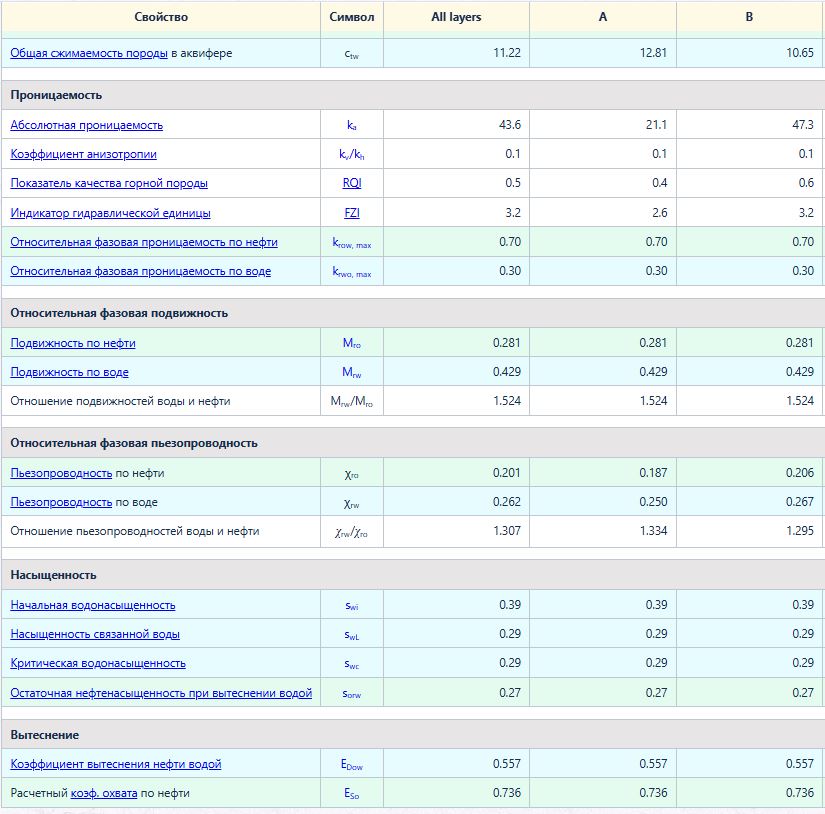825x814 pixels.
Task: Follow the Подвижность по воде link
Action: point(69,372)
